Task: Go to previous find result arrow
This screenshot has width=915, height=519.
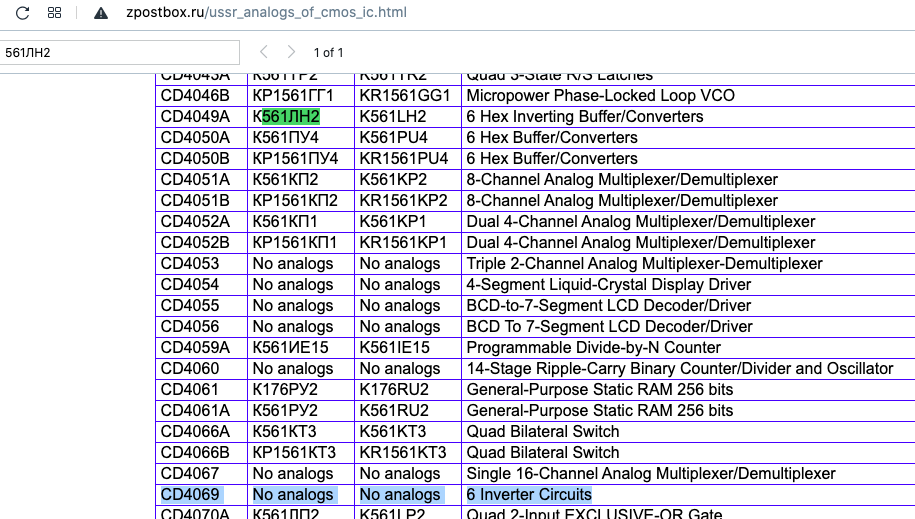Action: 264,52
